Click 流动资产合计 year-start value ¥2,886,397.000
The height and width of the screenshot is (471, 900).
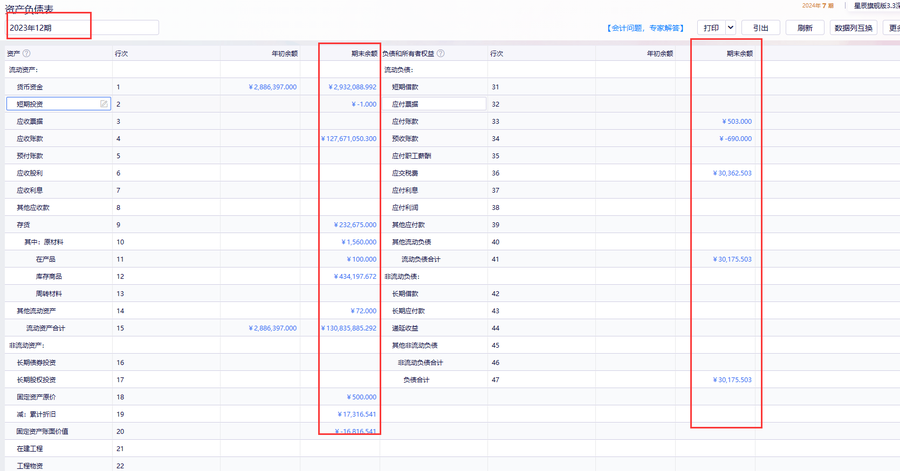(273, 328)
